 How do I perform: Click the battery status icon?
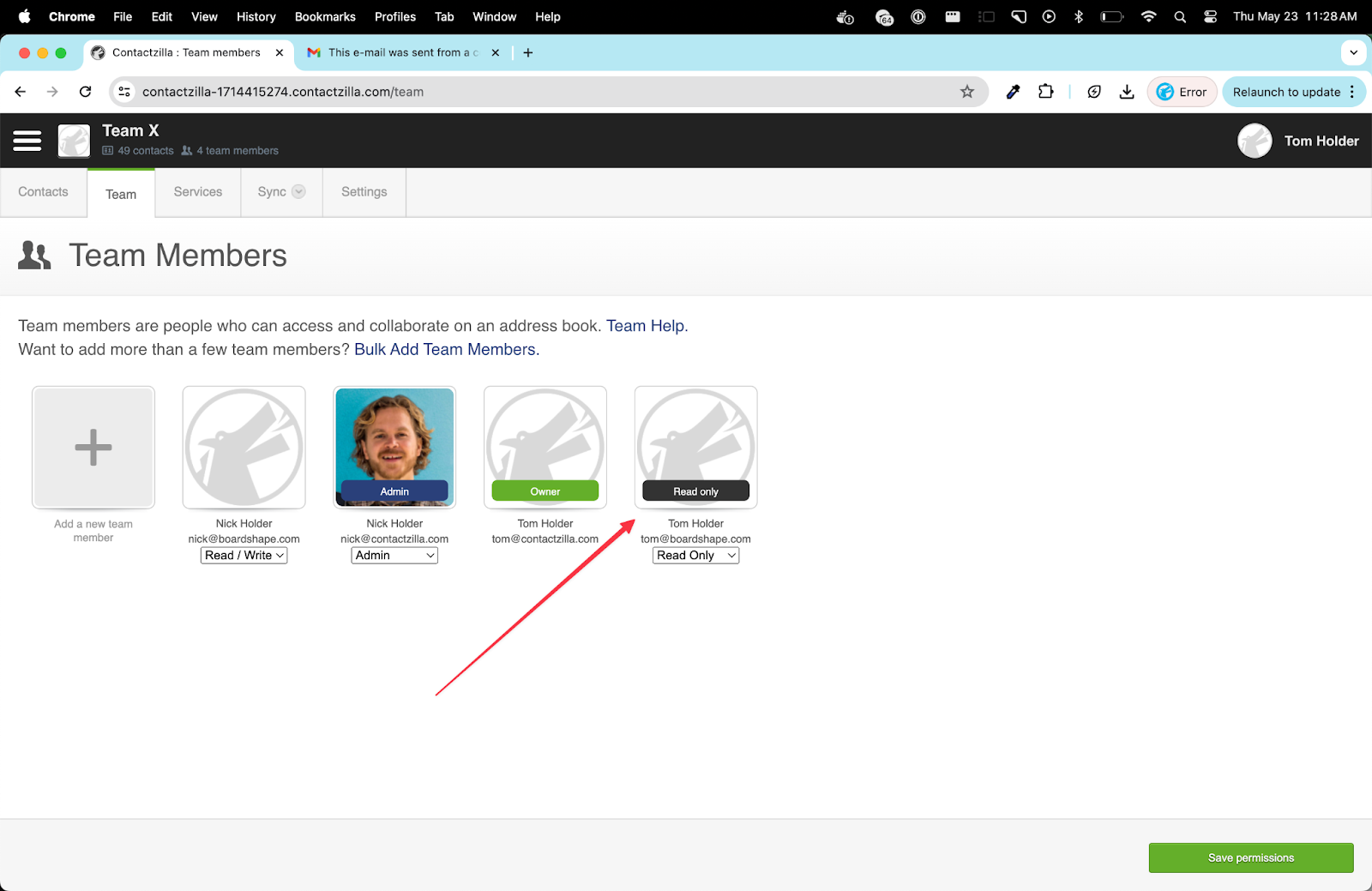click(1112, 16)
